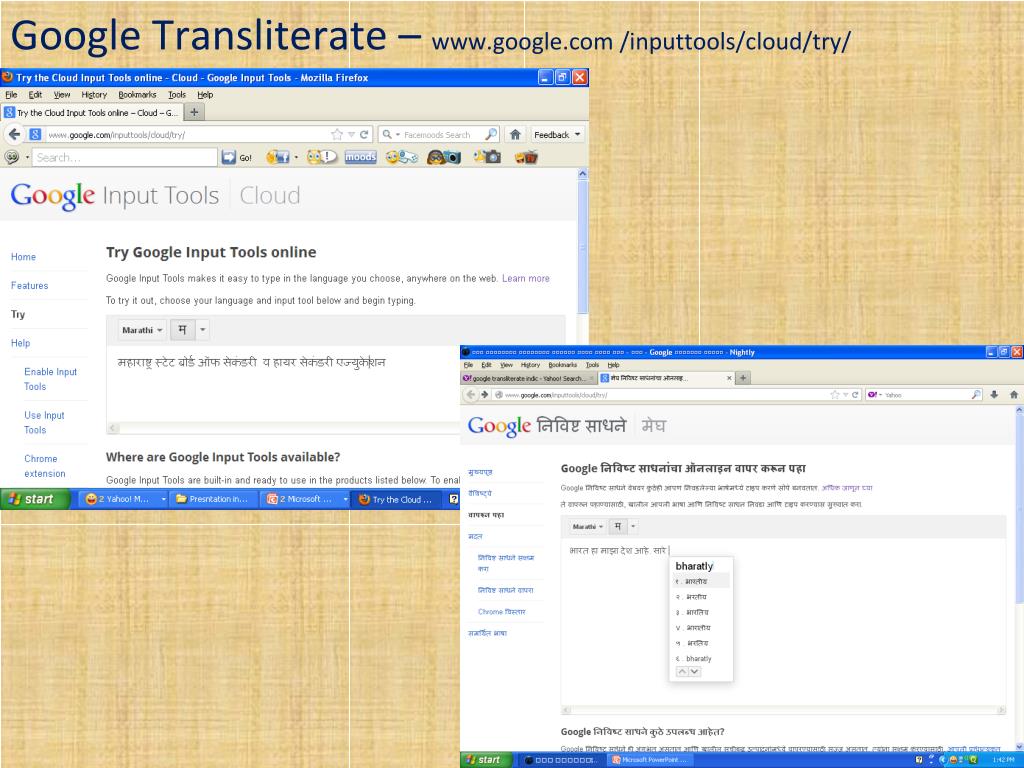Click the Back arrow in the Firefox window

point(14,135)
